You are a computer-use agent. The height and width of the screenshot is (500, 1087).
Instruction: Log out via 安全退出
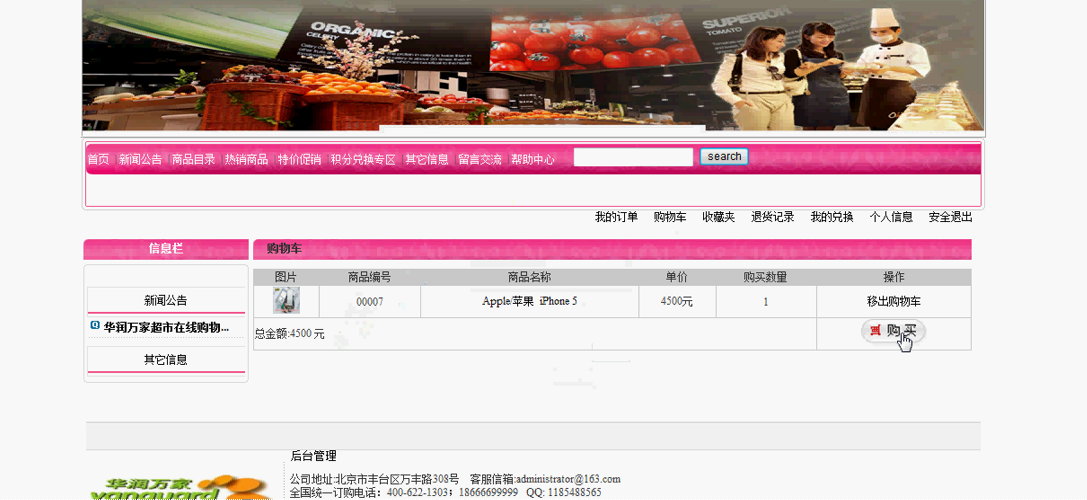950,217
